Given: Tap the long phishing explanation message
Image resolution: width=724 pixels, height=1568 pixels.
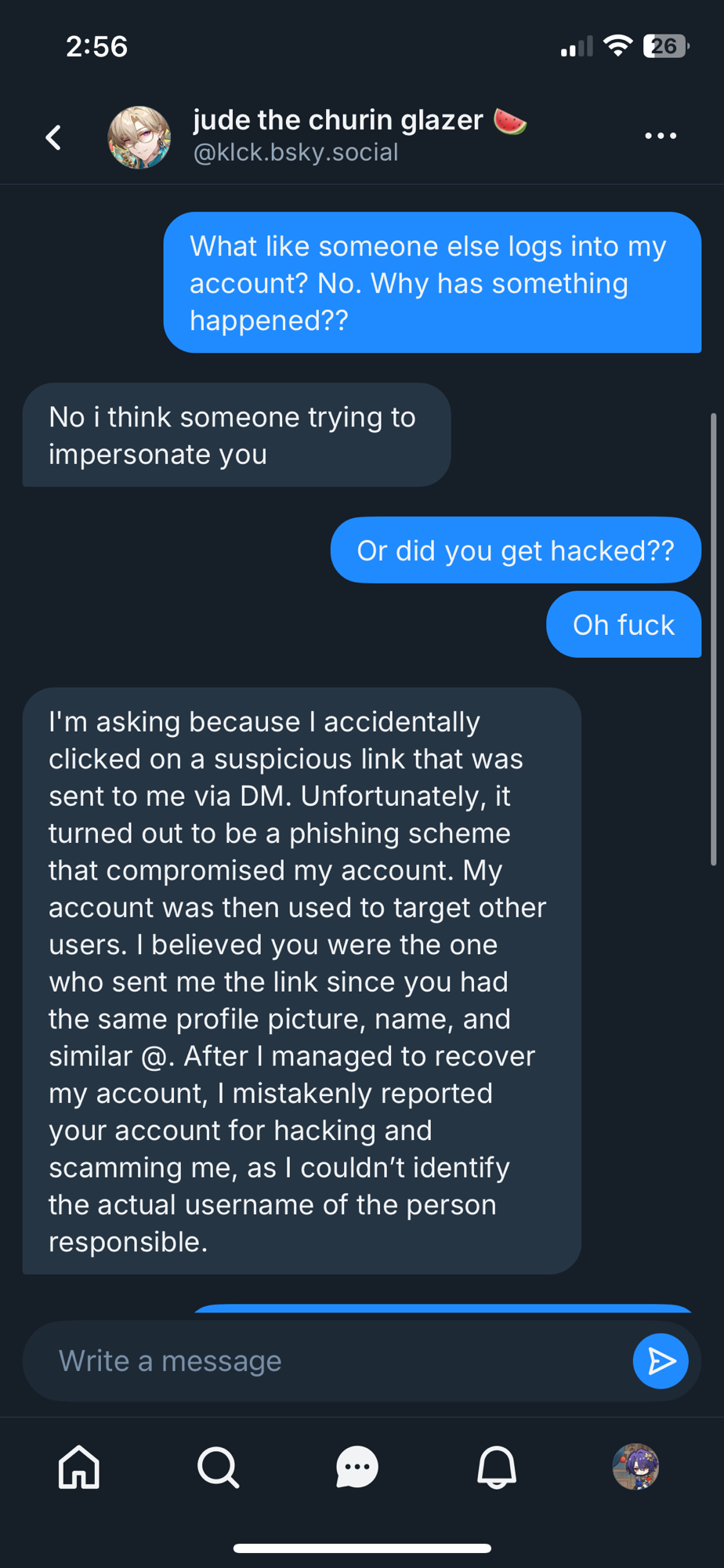Looking at the screenshot, I should [301, 981].
